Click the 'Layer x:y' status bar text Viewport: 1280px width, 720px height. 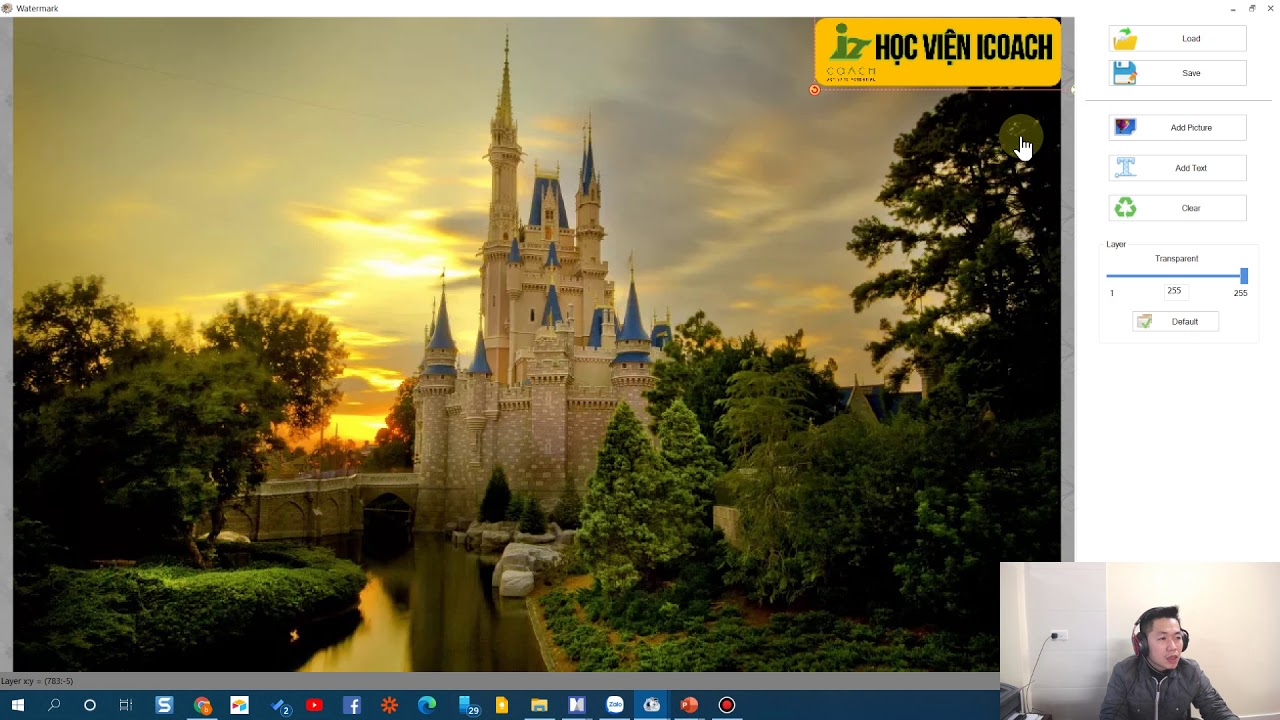click(37, 681)
